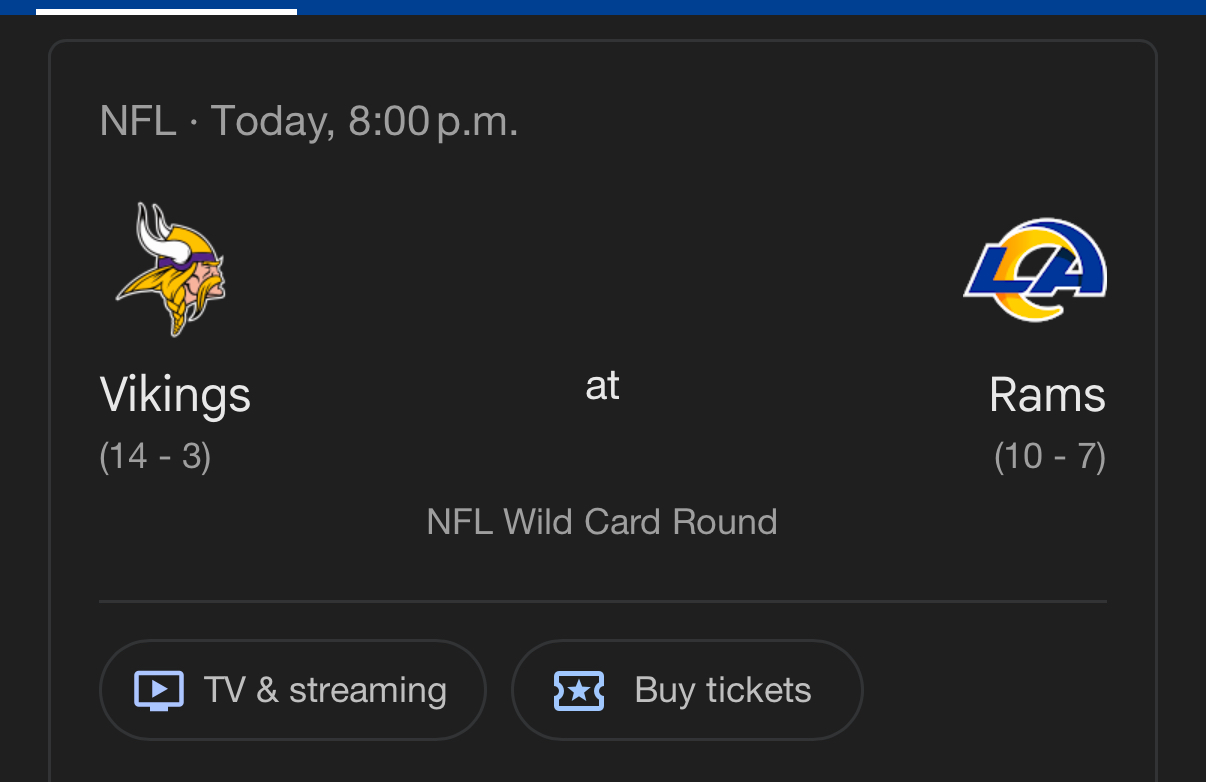Screen dimensions: 1206x782
Task: Click the LA Rams logo
Action: tap(1035, 270)
